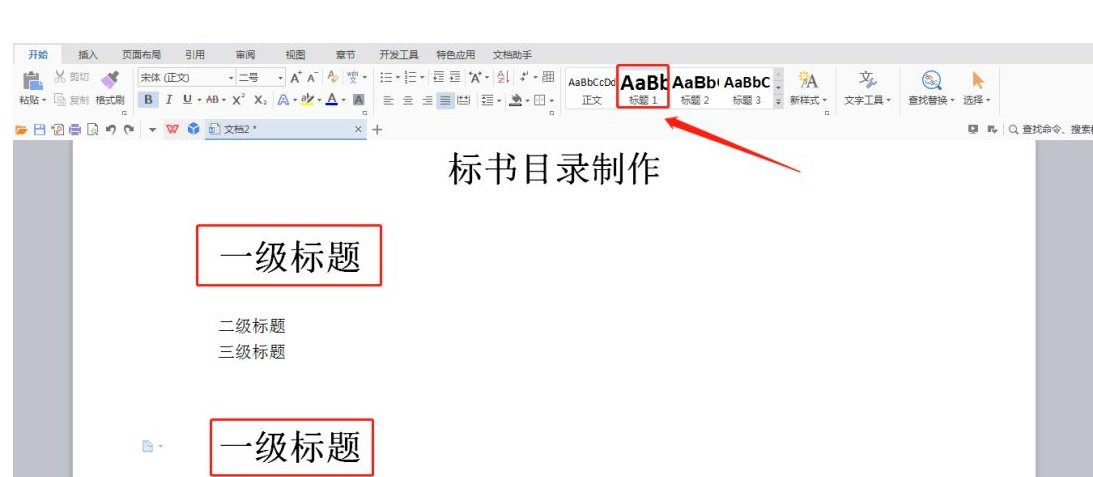This screenshot has width=1093, height=477.
Task: Click the export to PDF icon in quick toolbar
Action: [x=57, y=130]
